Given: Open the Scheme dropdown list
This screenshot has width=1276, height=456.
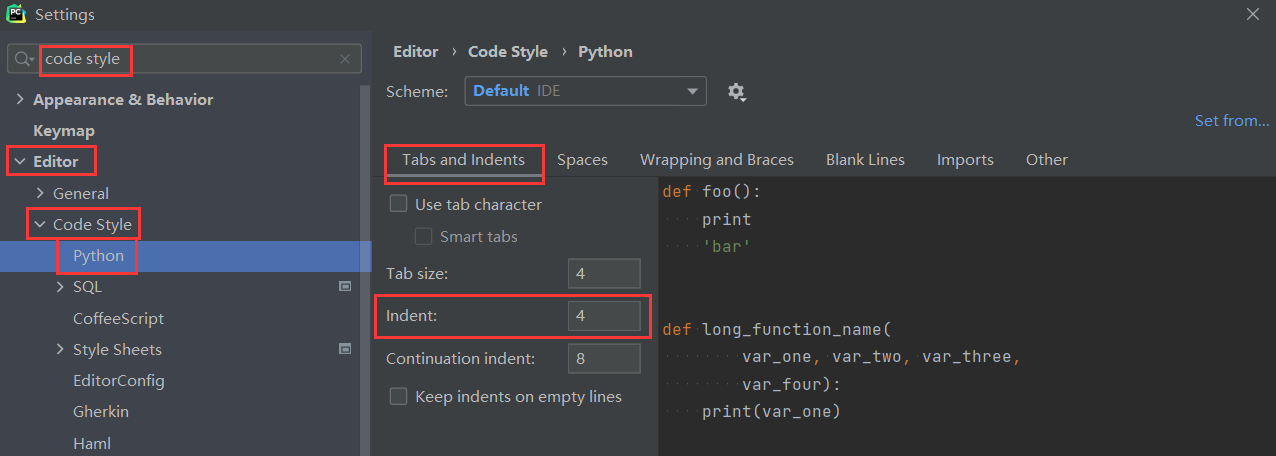Looking at the screenshot, I should tap(585, 91).
